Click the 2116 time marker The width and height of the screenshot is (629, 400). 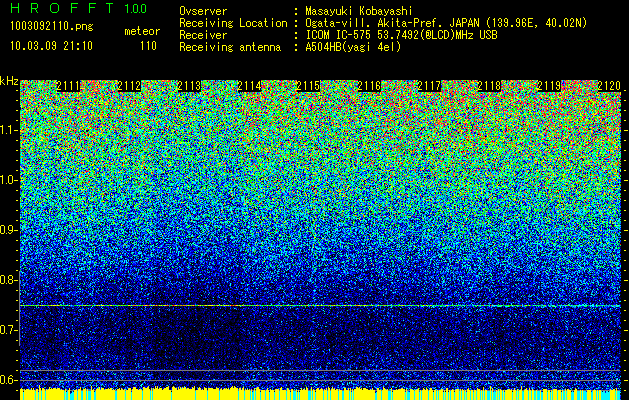(x=369, y=86)
